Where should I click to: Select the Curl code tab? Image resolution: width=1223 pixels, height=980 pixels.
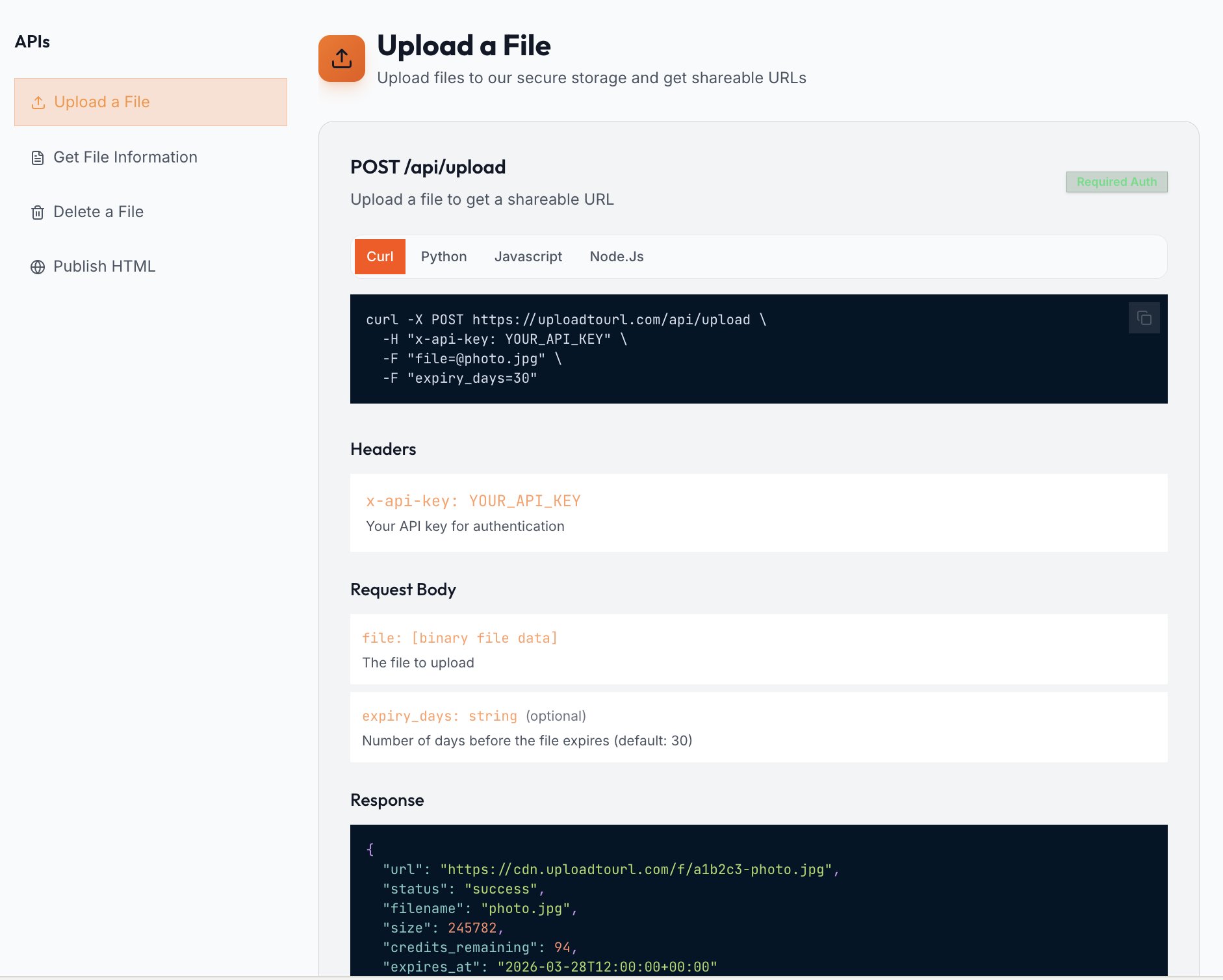pyautogui.click(x=380, y=257)
